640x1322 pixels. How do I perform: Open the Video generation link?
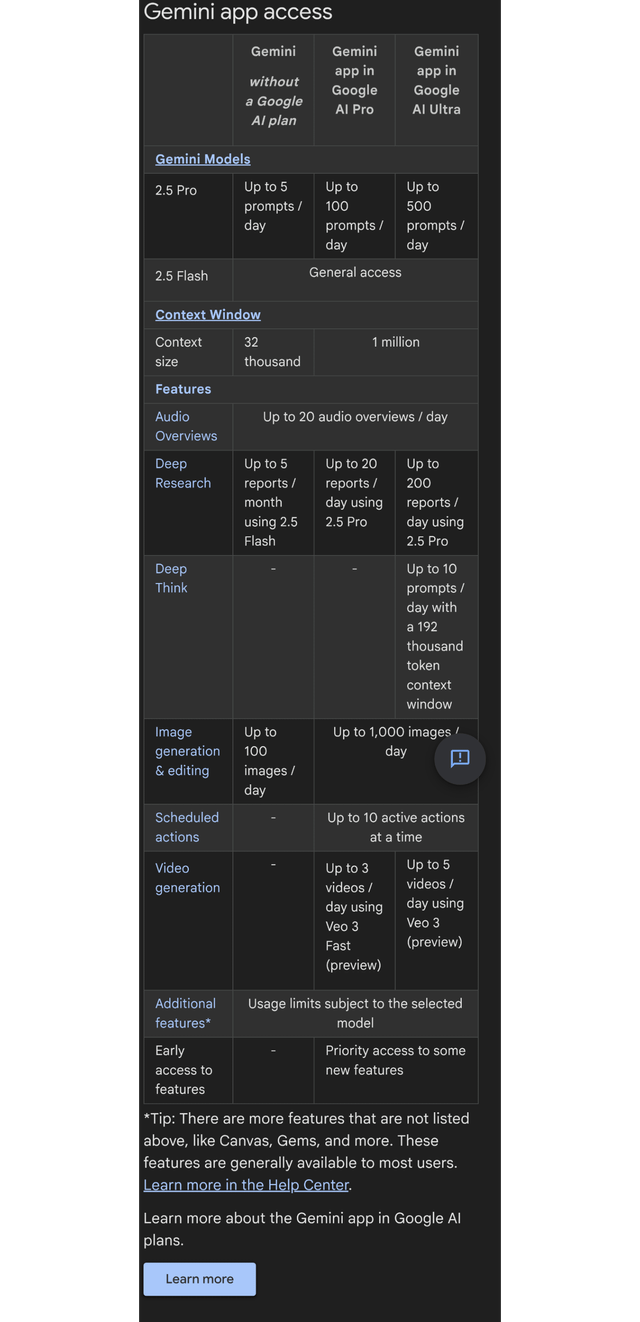[x=187, y=877]
